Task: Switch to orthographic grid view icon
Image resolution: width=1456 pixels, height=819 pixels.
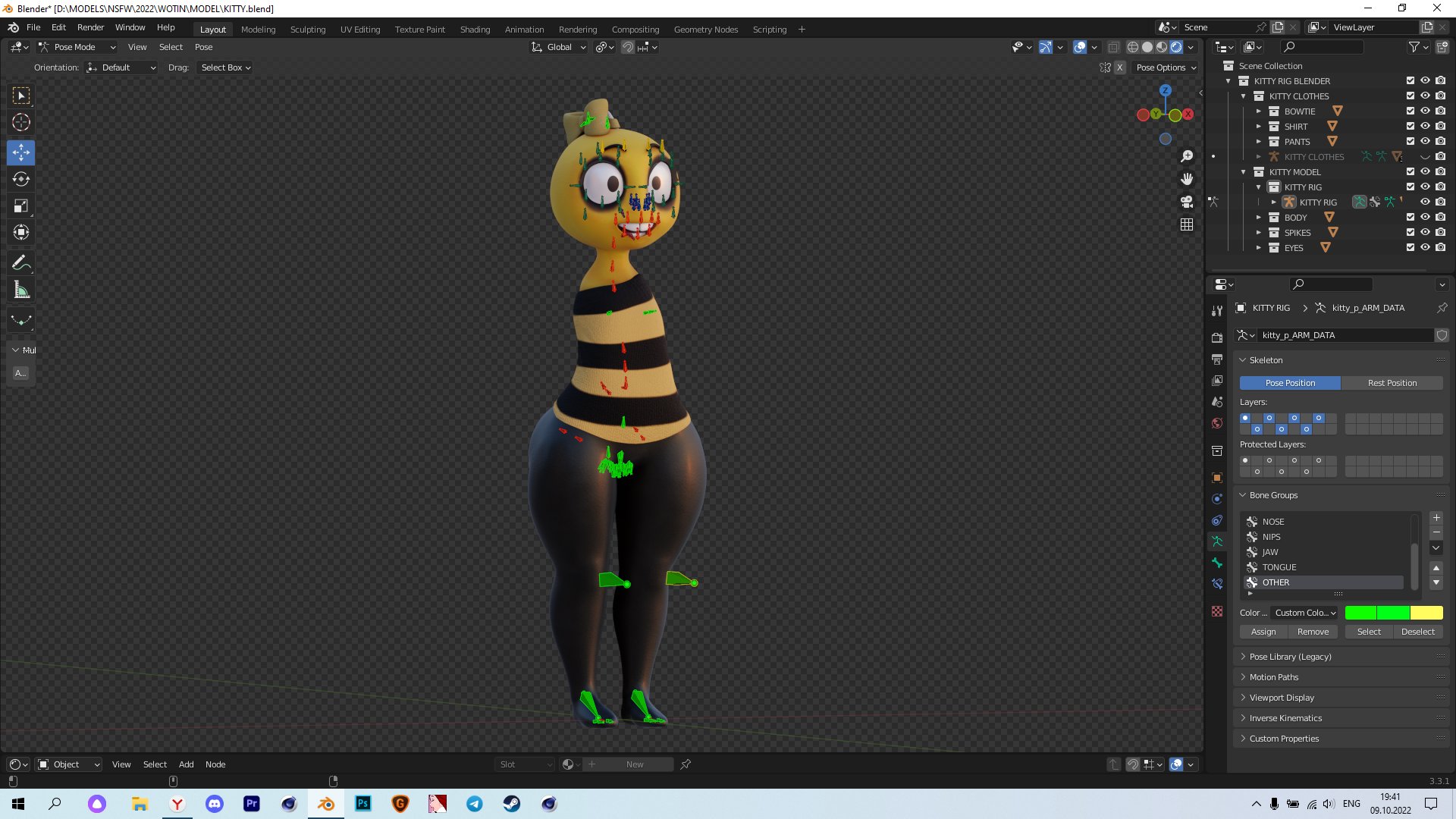Action: click(x=1187, y=224)
